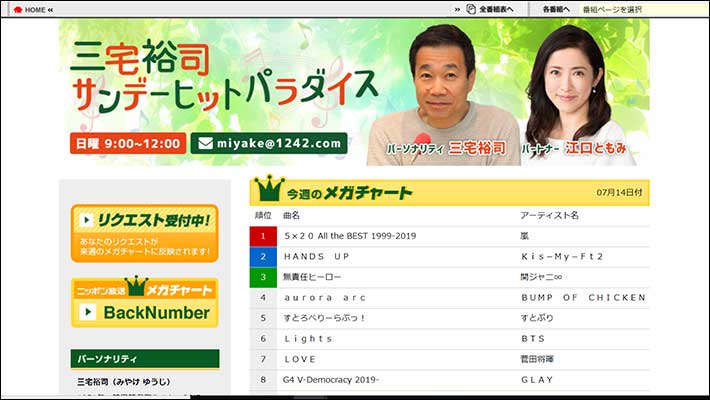Viewport: 710px width, 400px height.
Task: Click the 今週のメガチャート heading
Action: coord(349,193)
